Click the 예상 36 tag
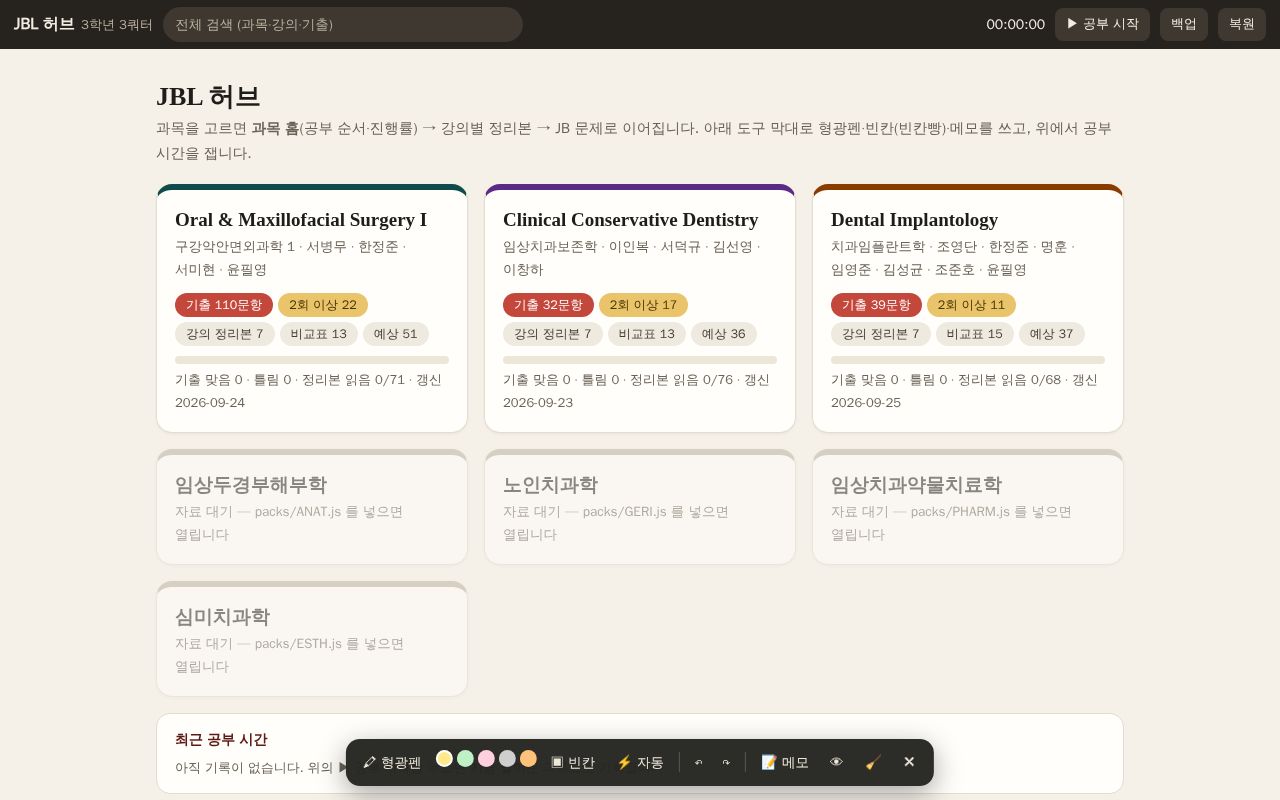The image size is (1280, 800). (x=724, y=334)
